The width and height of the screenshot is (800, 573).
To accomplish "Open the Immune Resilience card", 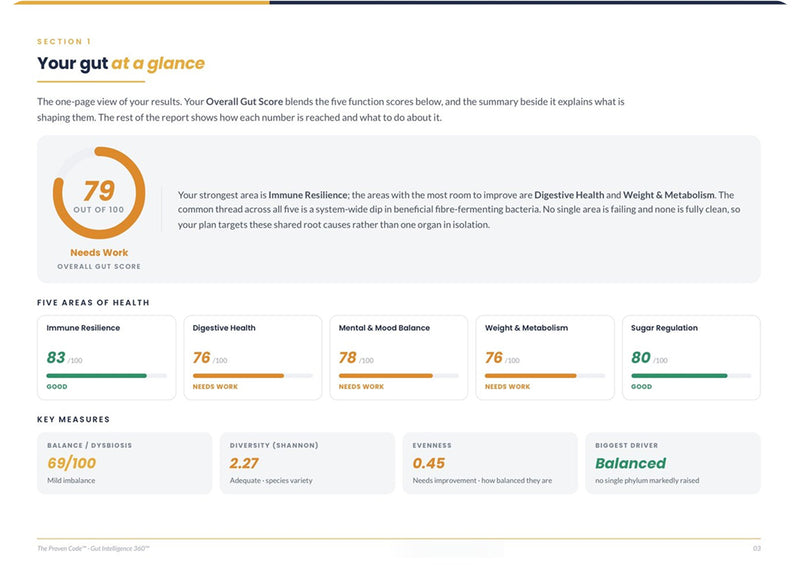I will coord(107,357).
